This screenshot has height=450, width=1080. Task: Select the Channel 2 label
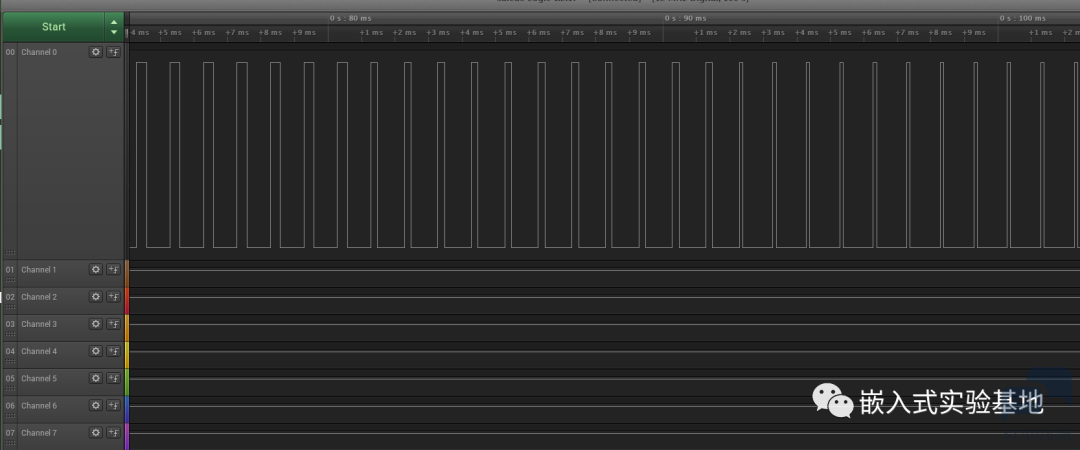[39, 297]
